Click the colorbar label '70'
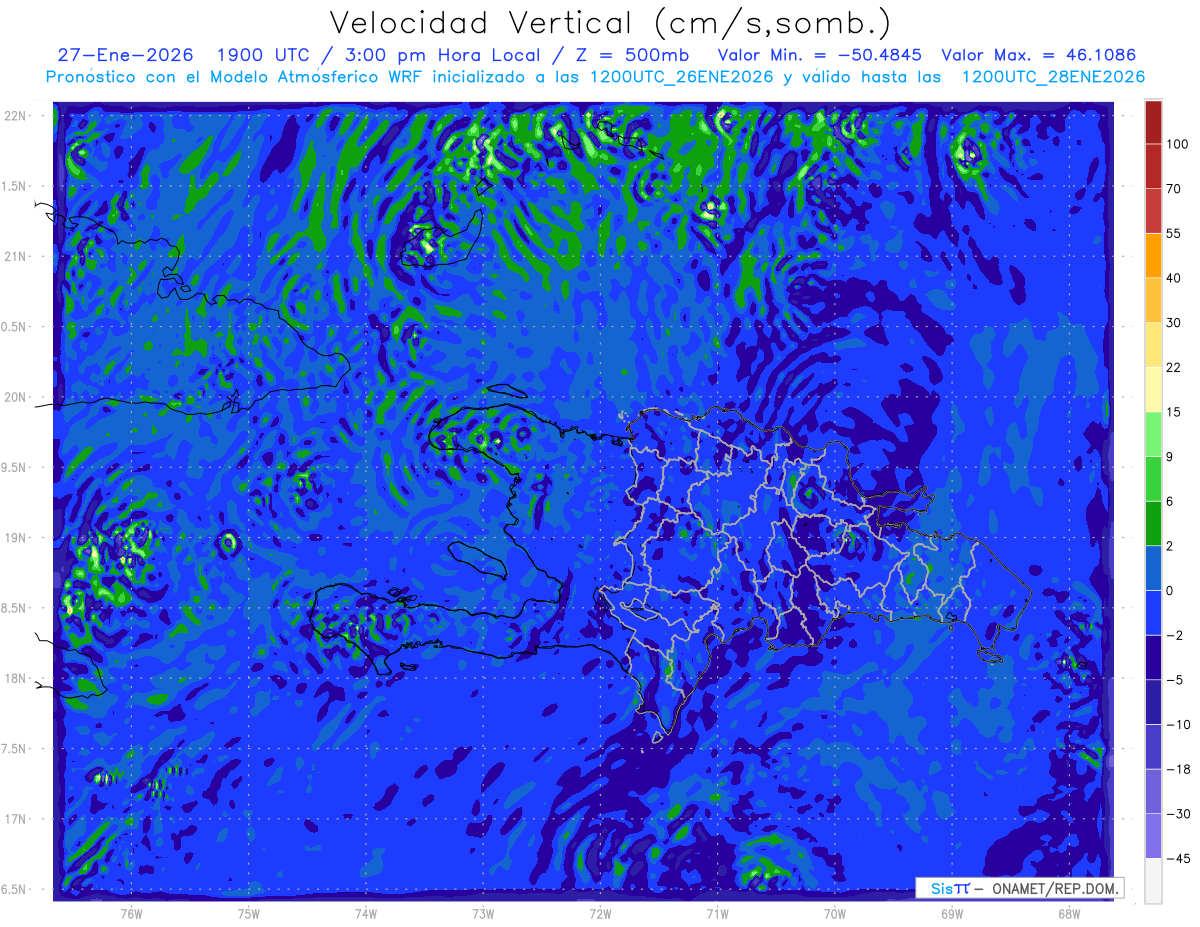This screenshot has width=1200, height=927. [x=1174, y=189]
